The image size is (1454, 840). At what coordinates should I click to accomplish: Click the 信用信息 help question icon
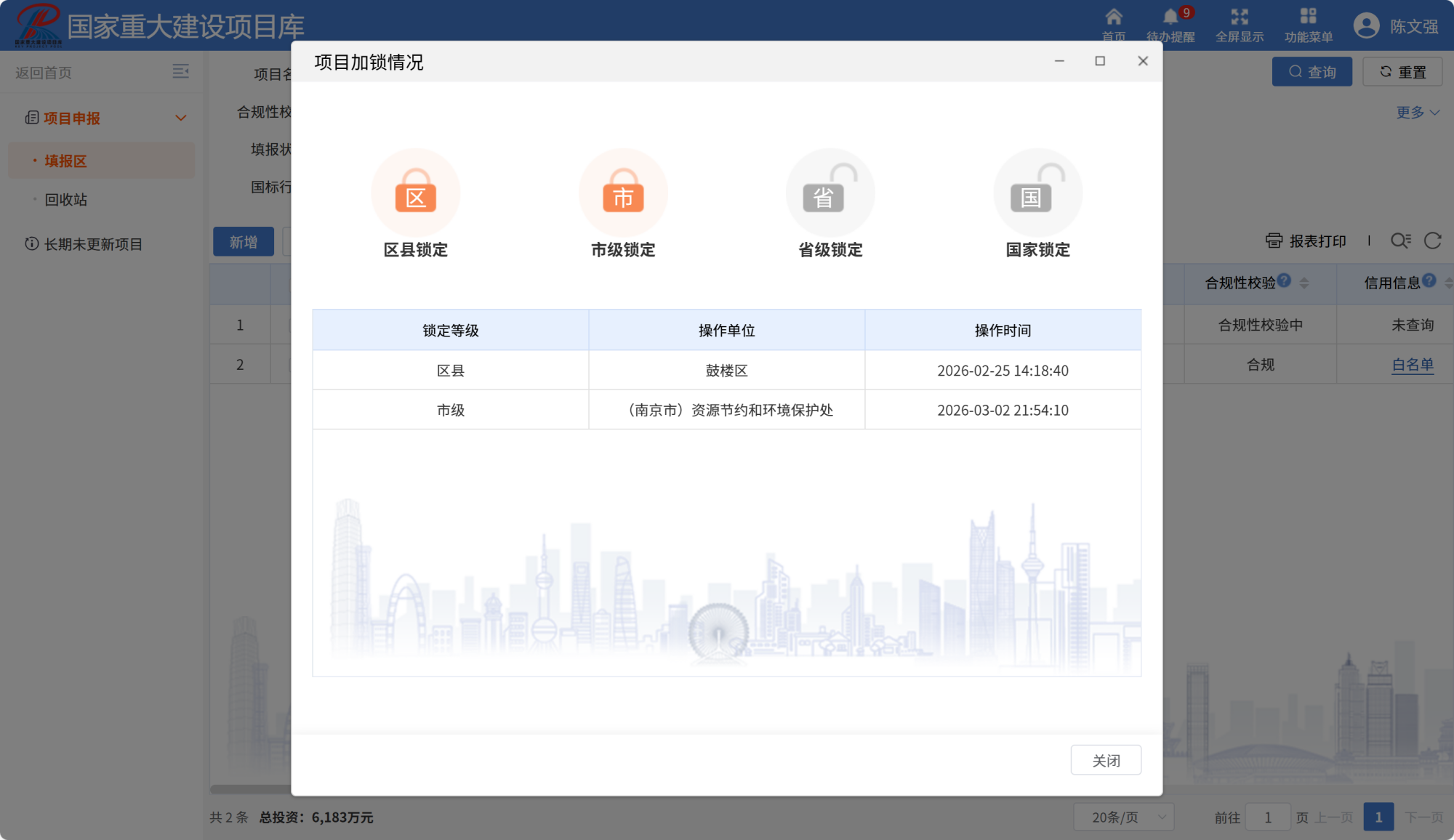(x=1429, y=280)
